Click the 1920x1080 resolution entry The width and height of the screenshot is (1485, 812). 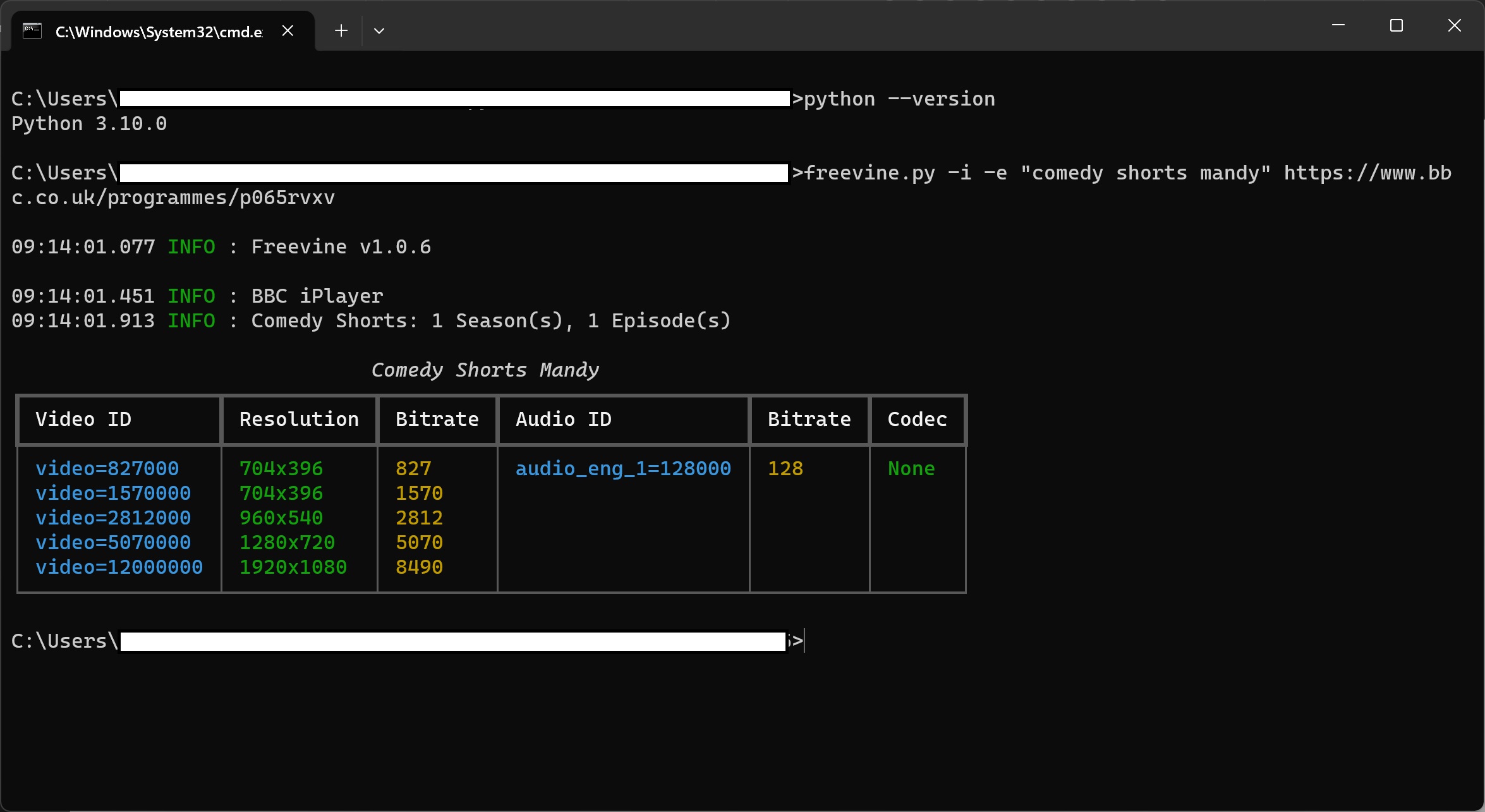click(x=293, y=567)
